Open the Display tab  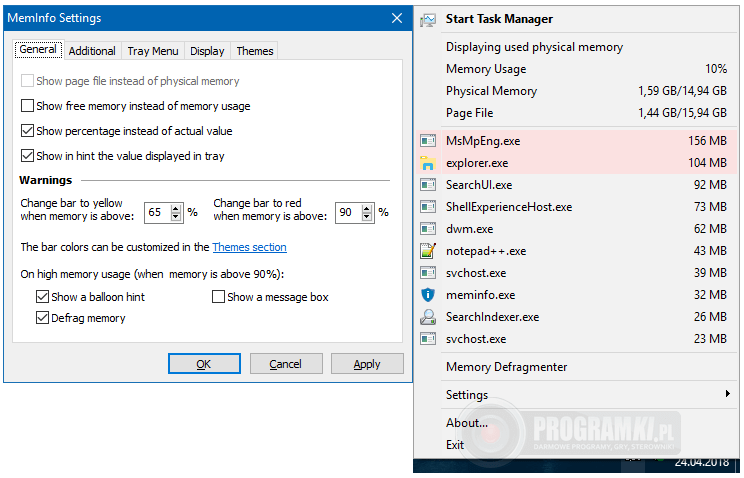click(x=207, y=51)
